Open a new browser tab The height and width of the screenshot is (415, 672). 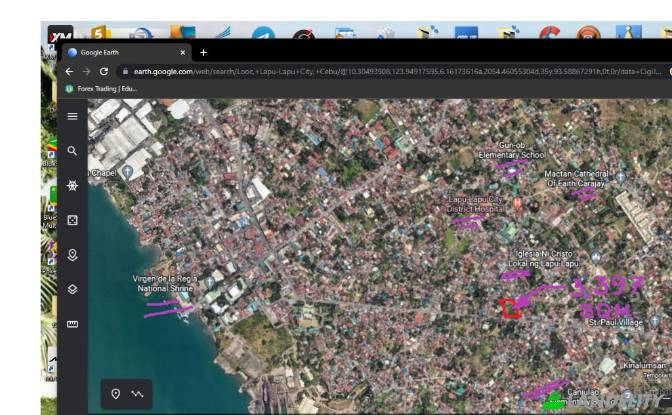(x=204, y=52)
